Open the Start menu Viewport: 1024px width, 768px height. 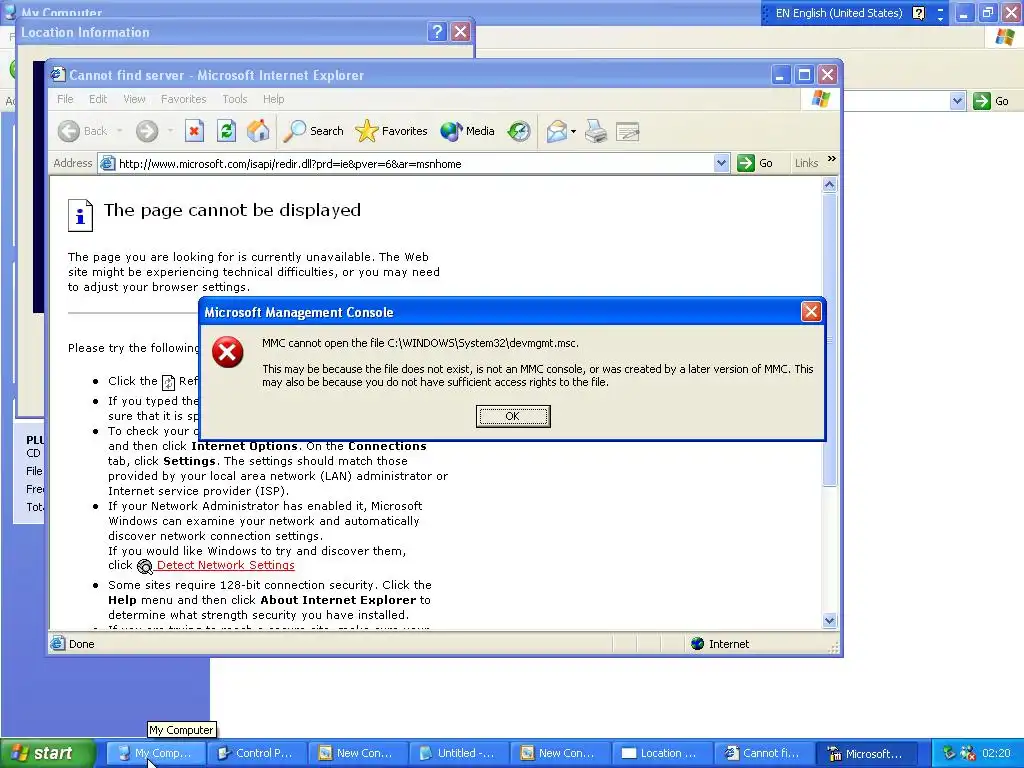(x=48, y=754)
